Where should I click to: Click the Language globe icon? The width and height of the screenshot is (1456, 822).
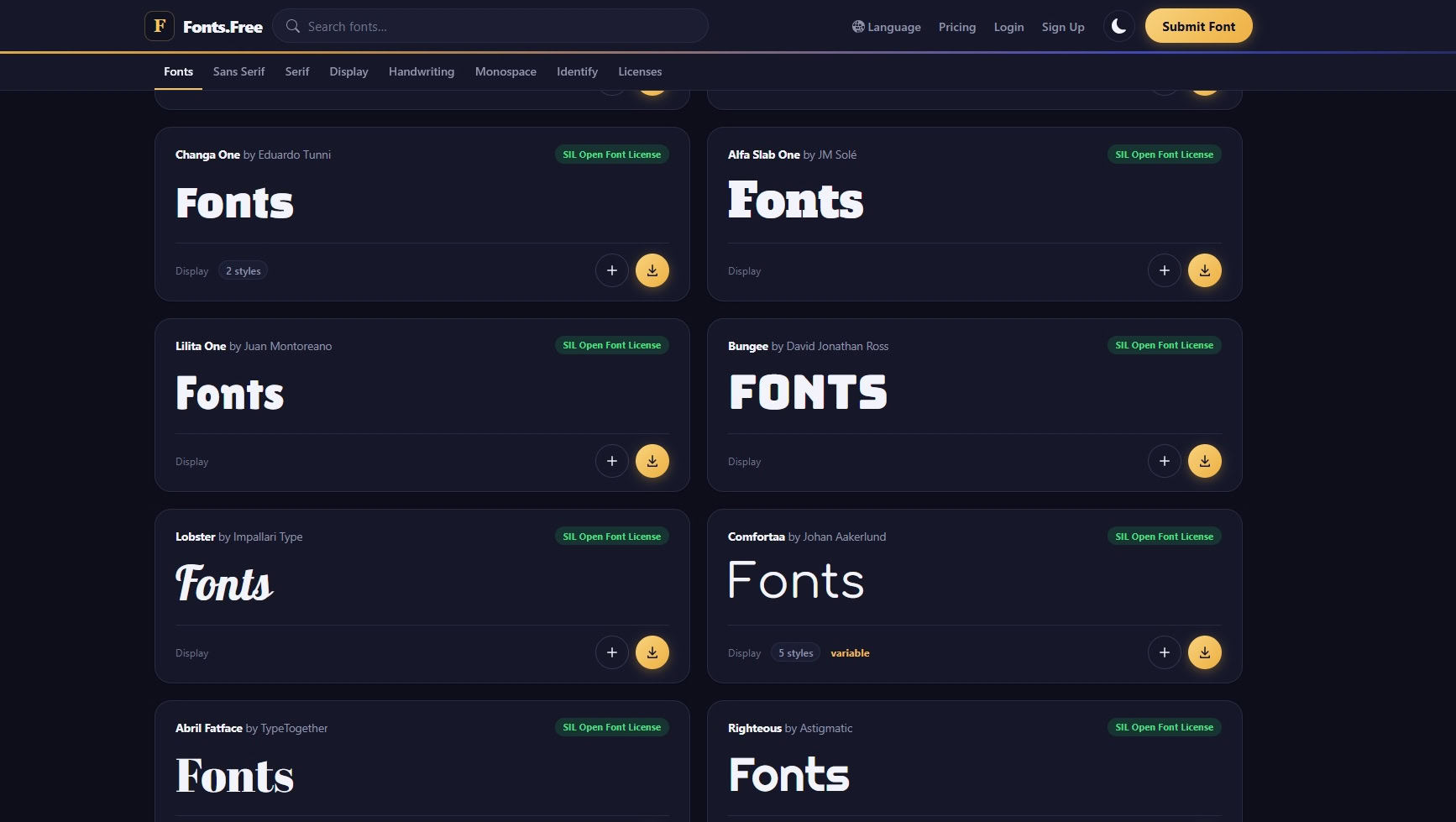(x=858, y=27)
